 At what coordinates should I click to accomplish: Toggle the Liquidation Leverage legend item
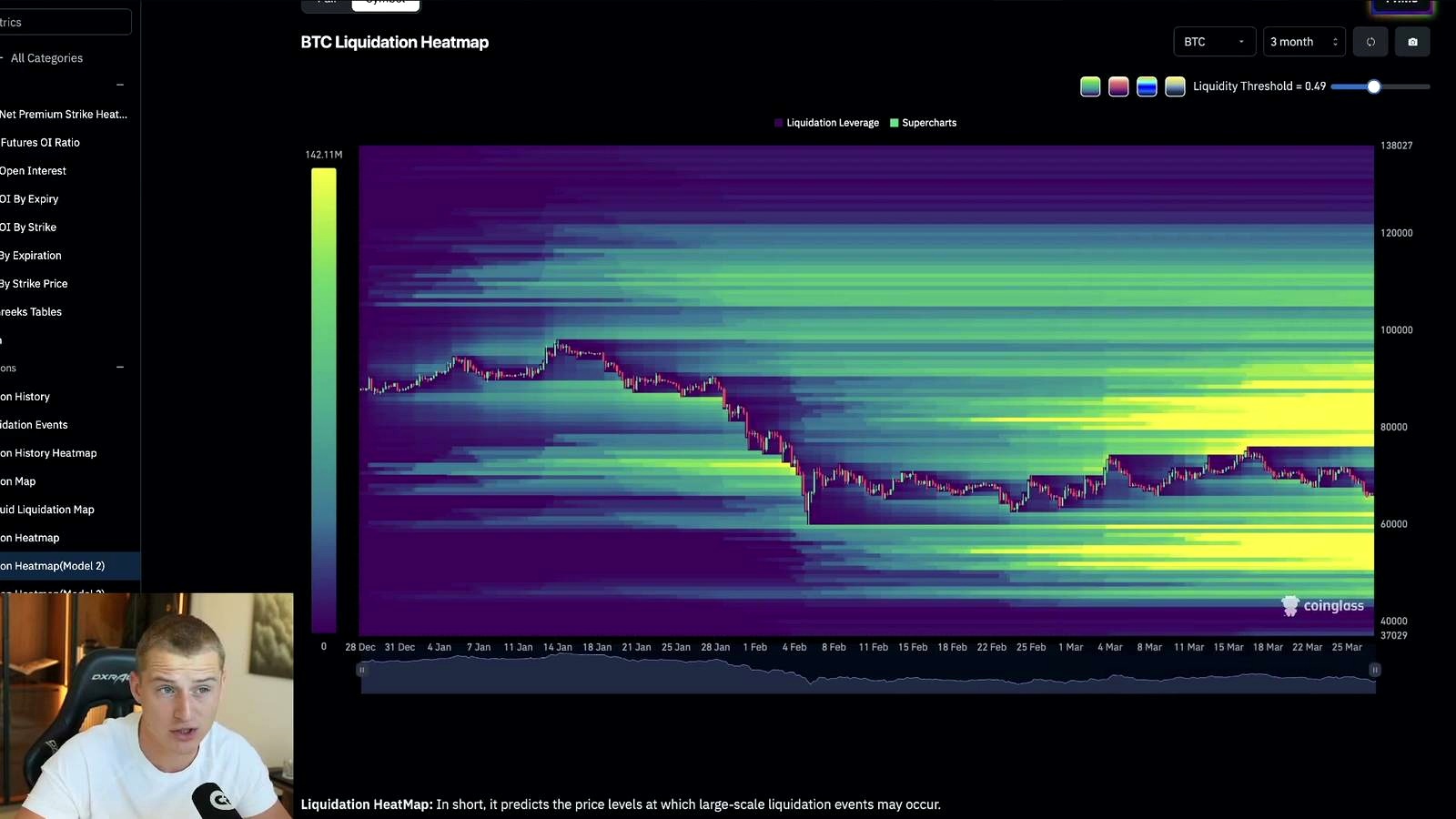826,123
